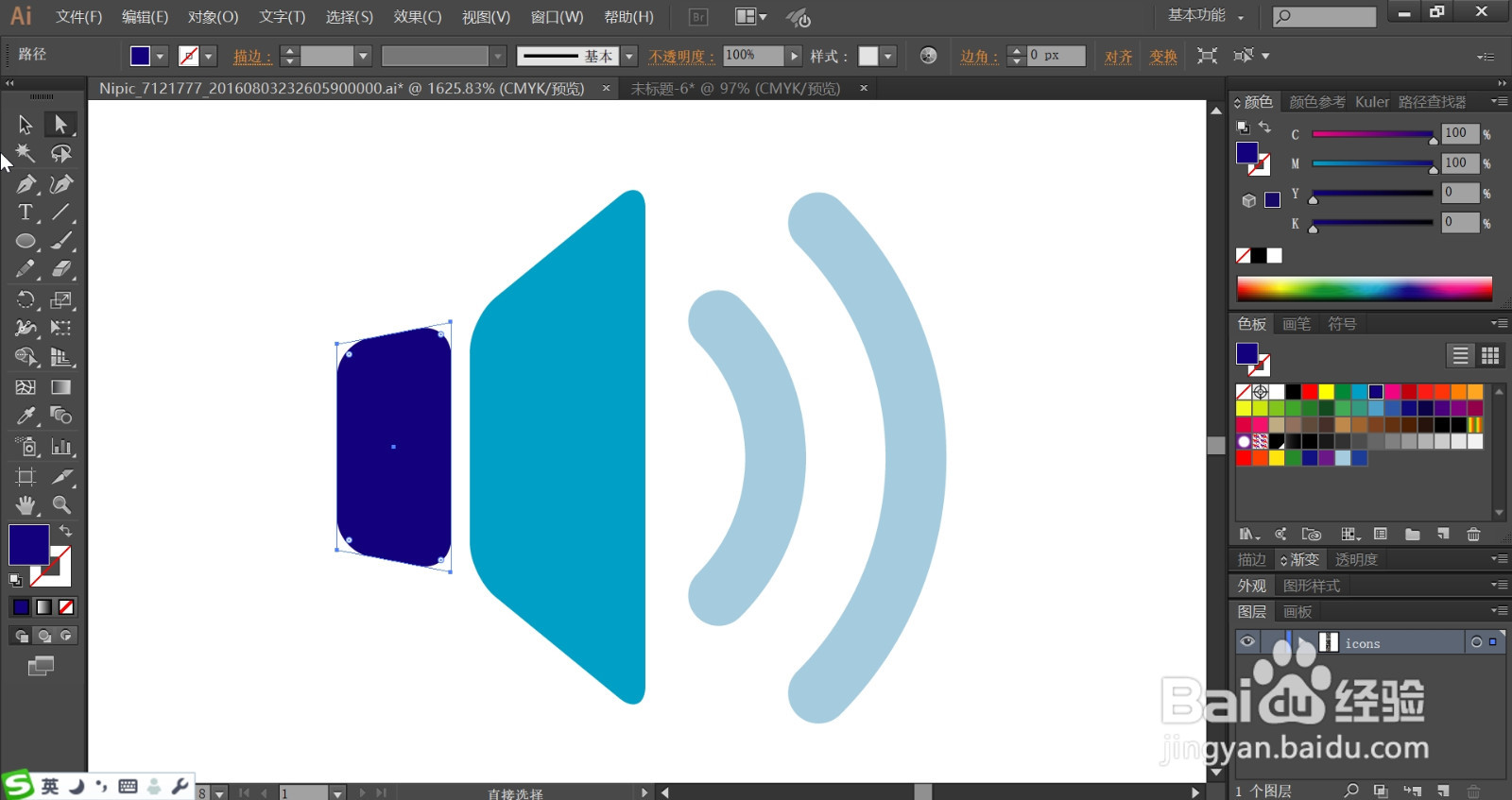The image size is (1512, 800).
Task: Open the 文件(F) menu
Action: [x=78, y=17]
